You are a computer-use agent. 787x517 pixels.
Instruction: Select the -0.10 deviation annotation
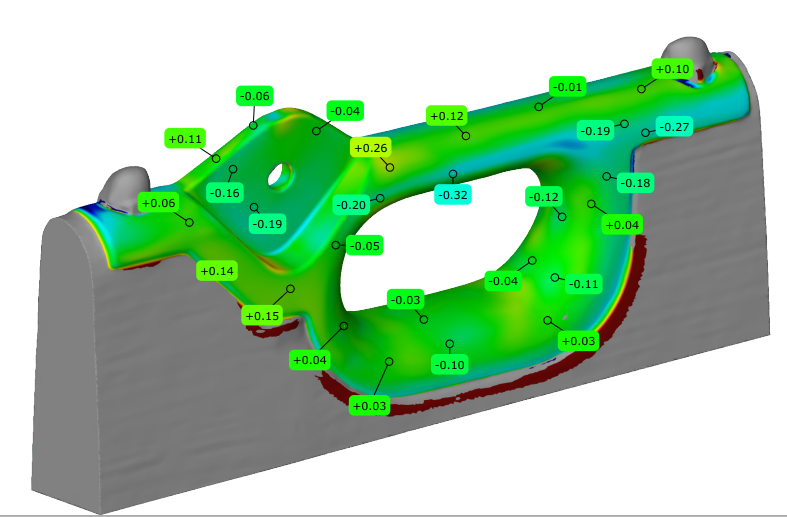(x=450, y=364)
